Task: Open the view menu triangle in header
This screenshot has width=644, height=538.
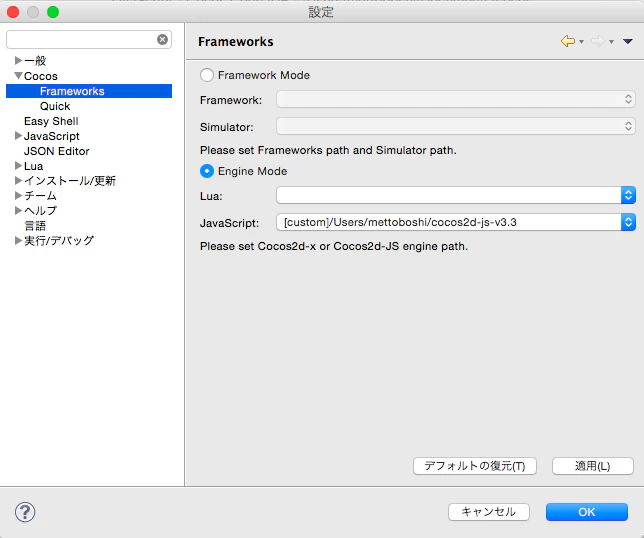Action: click(x=627, y=41)
